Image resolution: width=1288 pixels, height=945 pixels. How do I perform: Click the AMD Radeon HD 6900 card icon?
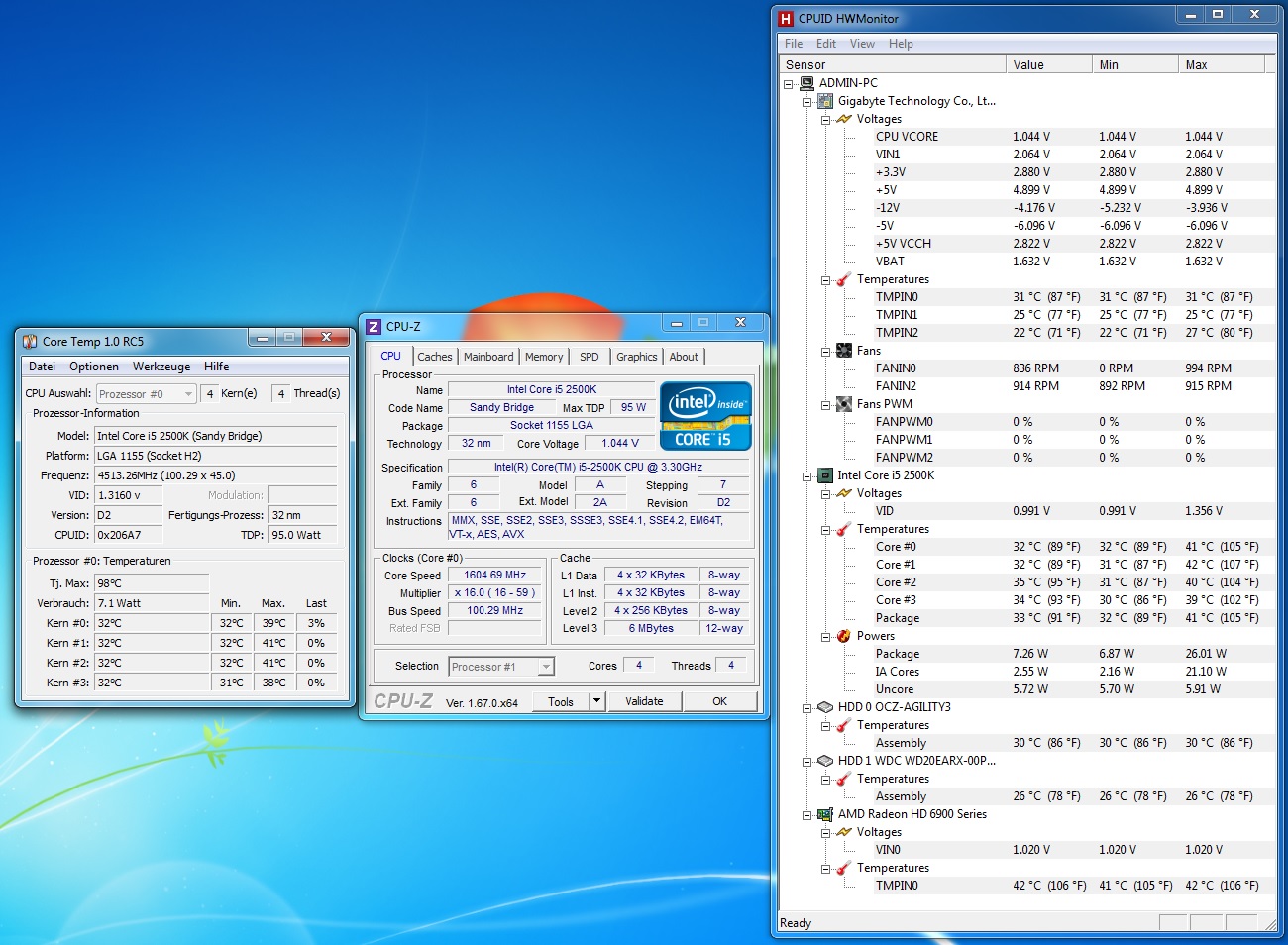[x=825, y=814]
